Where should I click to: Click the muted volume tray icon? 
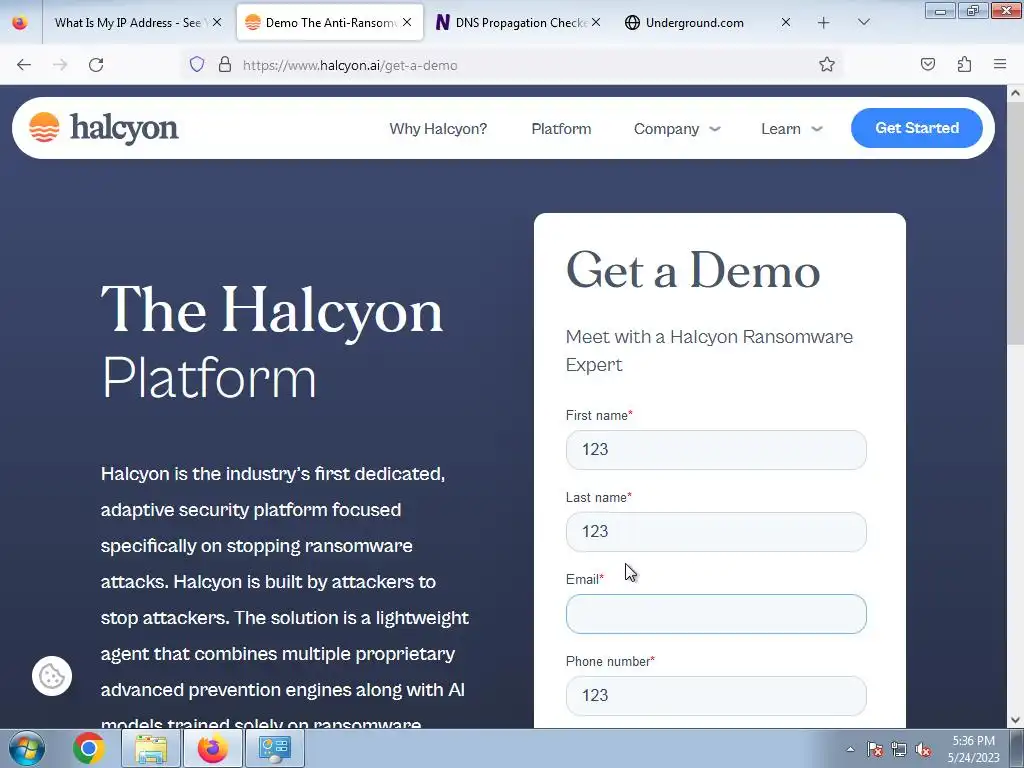(x=923, y=750)
